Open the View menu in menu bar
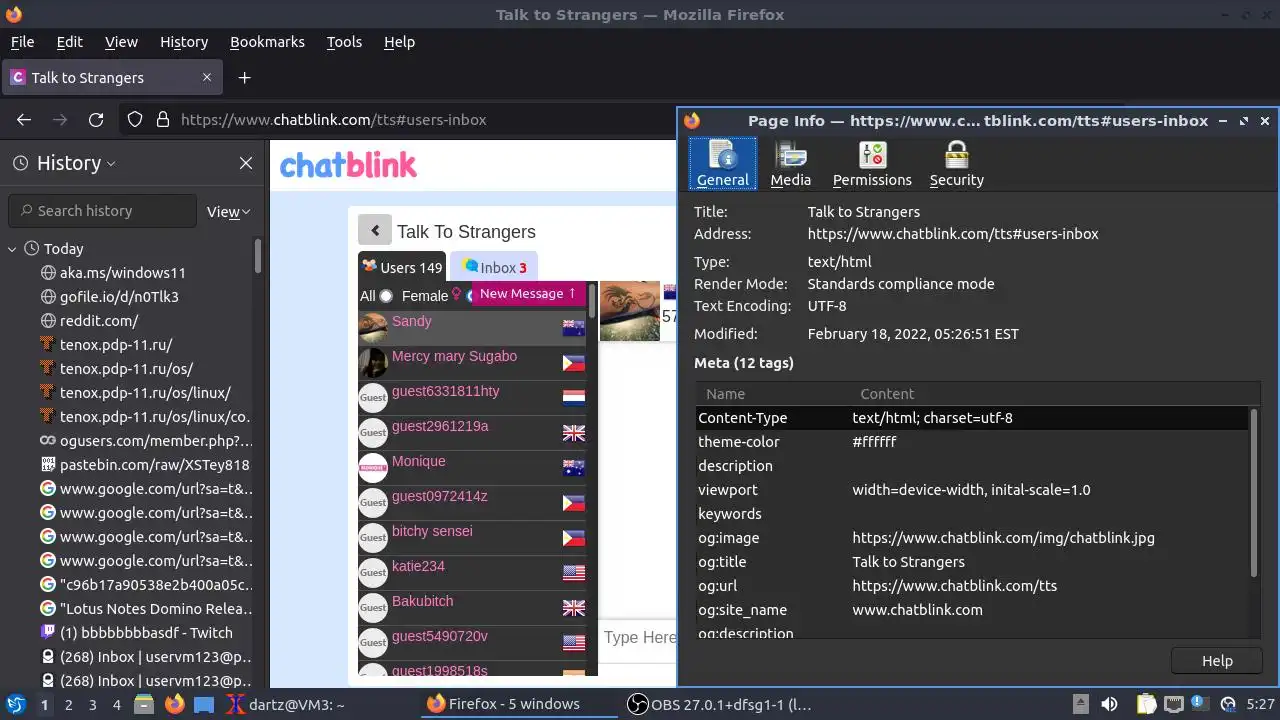This screenshot has width=1280, height=720. 121,42
